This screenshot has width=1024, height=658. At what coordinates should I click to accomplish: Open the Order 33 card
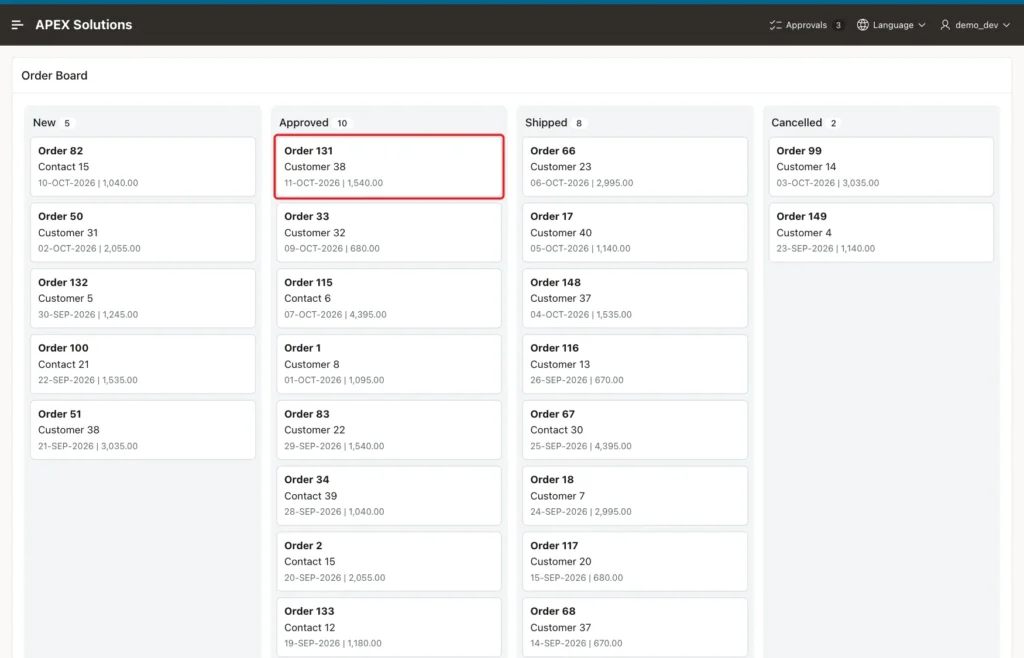point(389,232)
